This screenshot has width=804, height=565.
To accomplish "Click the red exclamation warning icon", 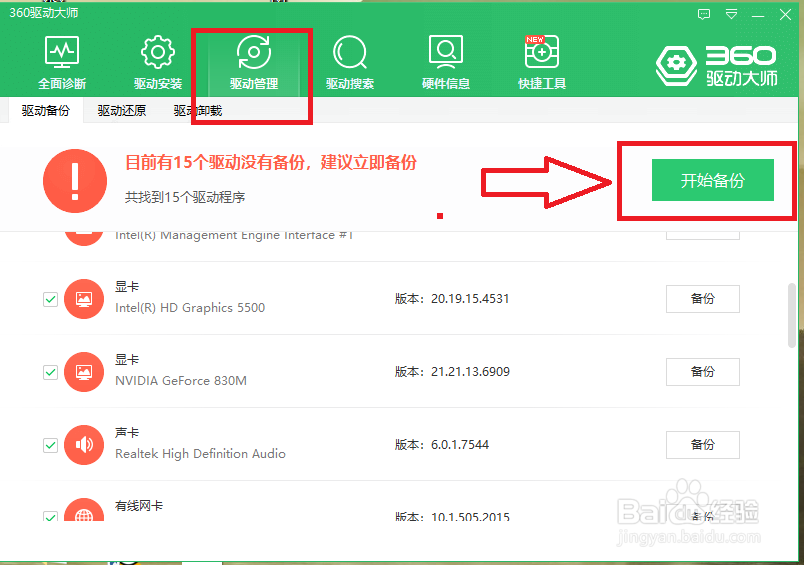I will (x=75, y=181).
